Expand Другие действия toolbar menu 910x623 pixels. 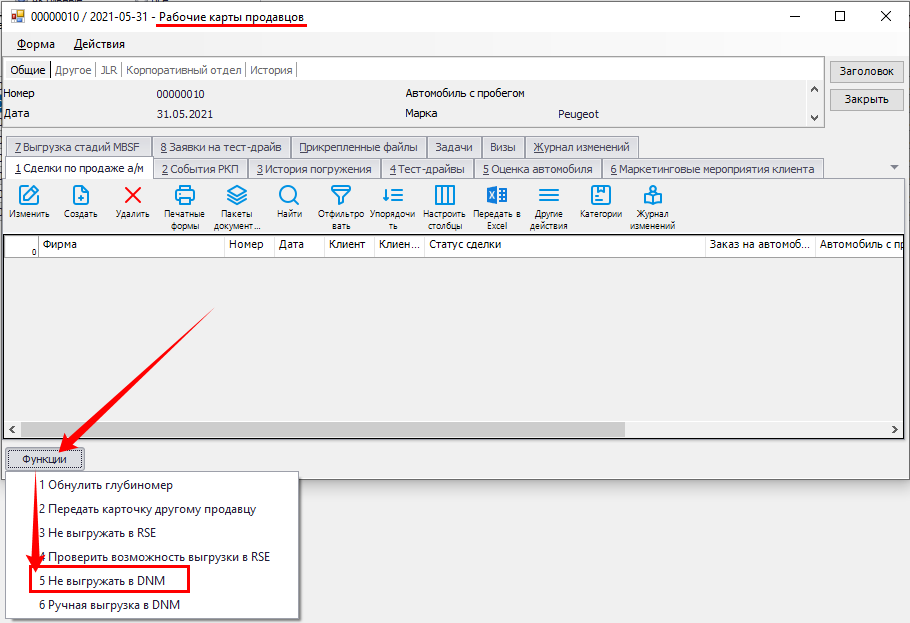pos(549,196)
